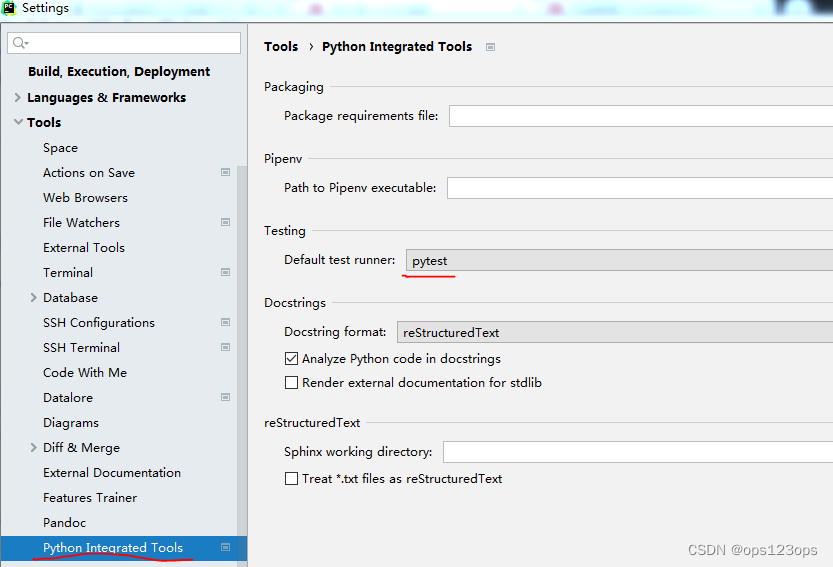Click project-level icon beside File Watchers
The width and height of the screenshot is (833, 567).
[x=225, y=222]
